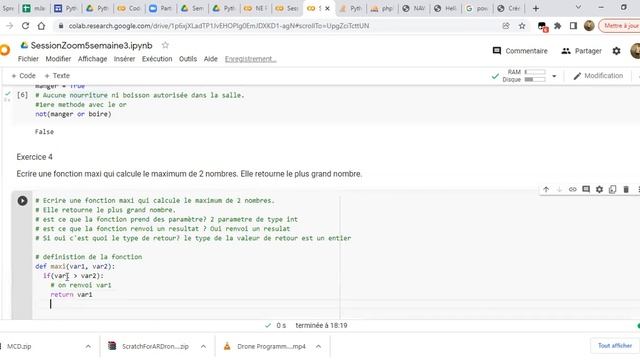
Task: Open options for ScratchForARDron zip download
Action: click(x=203, y=347)
